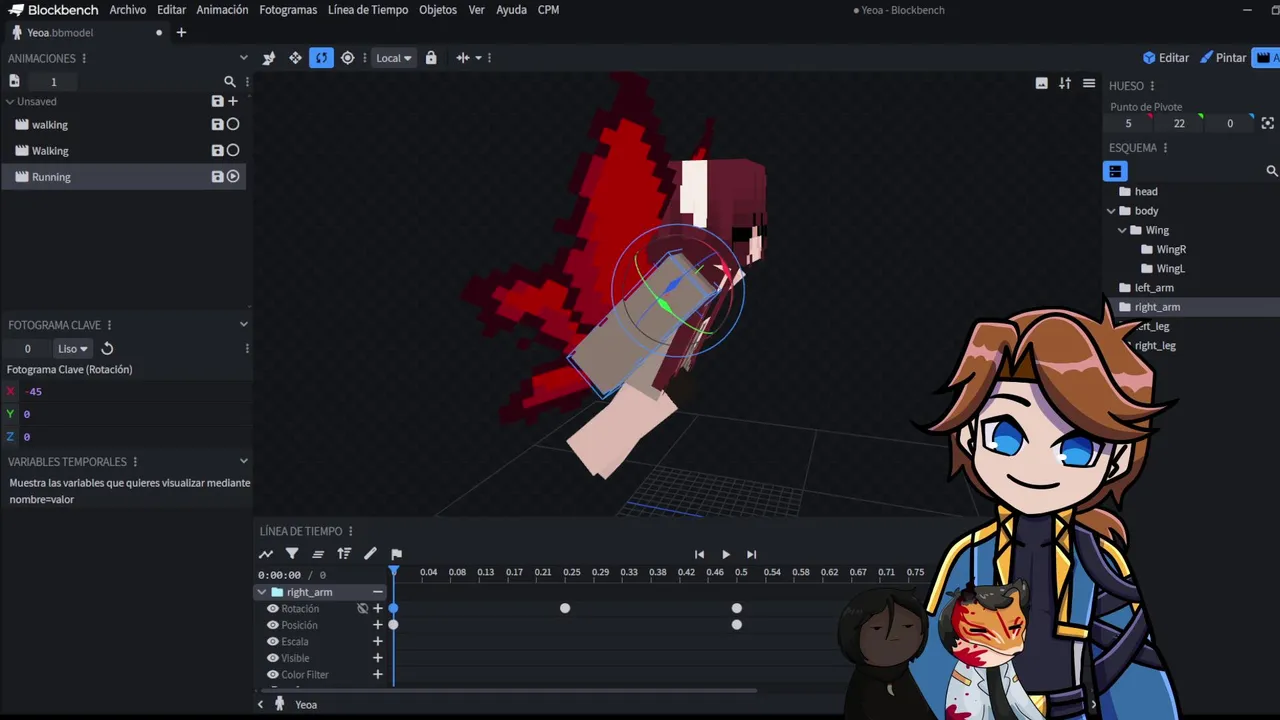Select the Rotate tool in viewport toolbar
1280x720 pixels.
click(x=321, y=58)
